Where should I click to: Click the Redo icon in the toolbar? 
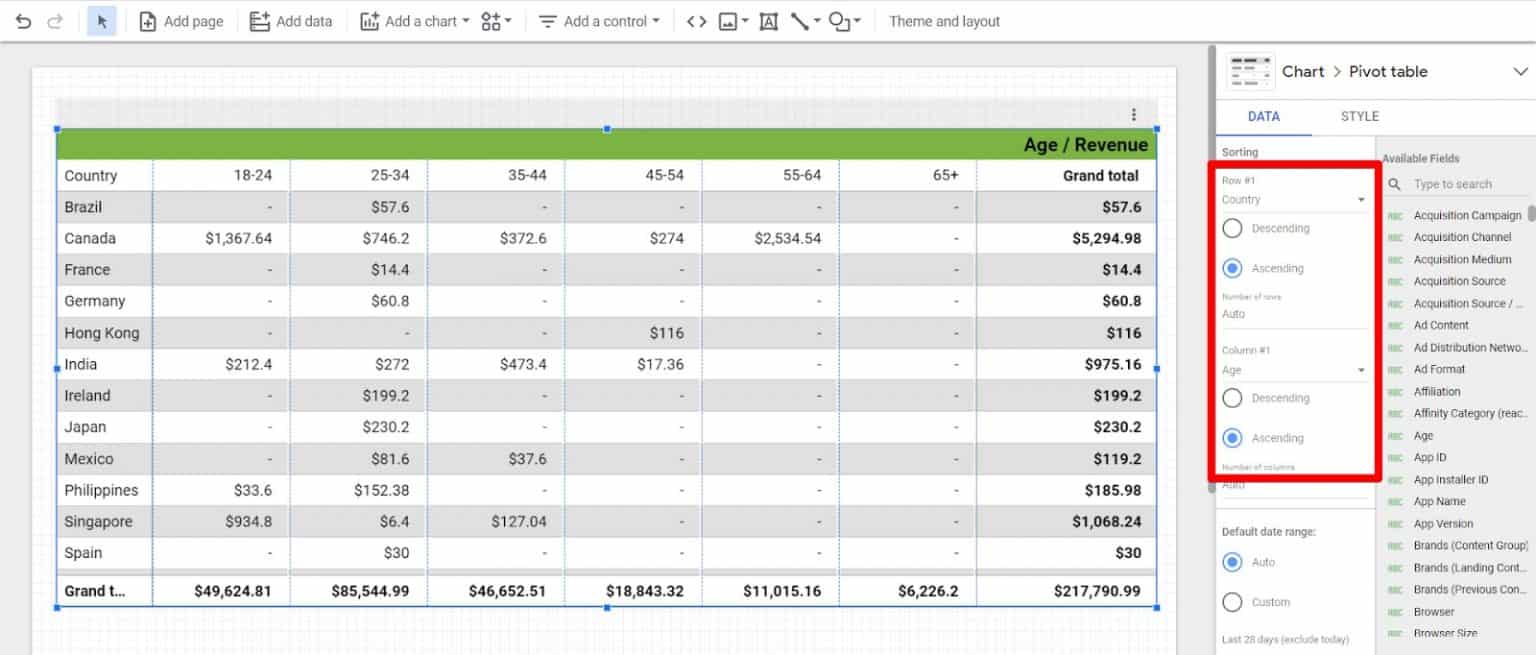(x=57, y=20)
